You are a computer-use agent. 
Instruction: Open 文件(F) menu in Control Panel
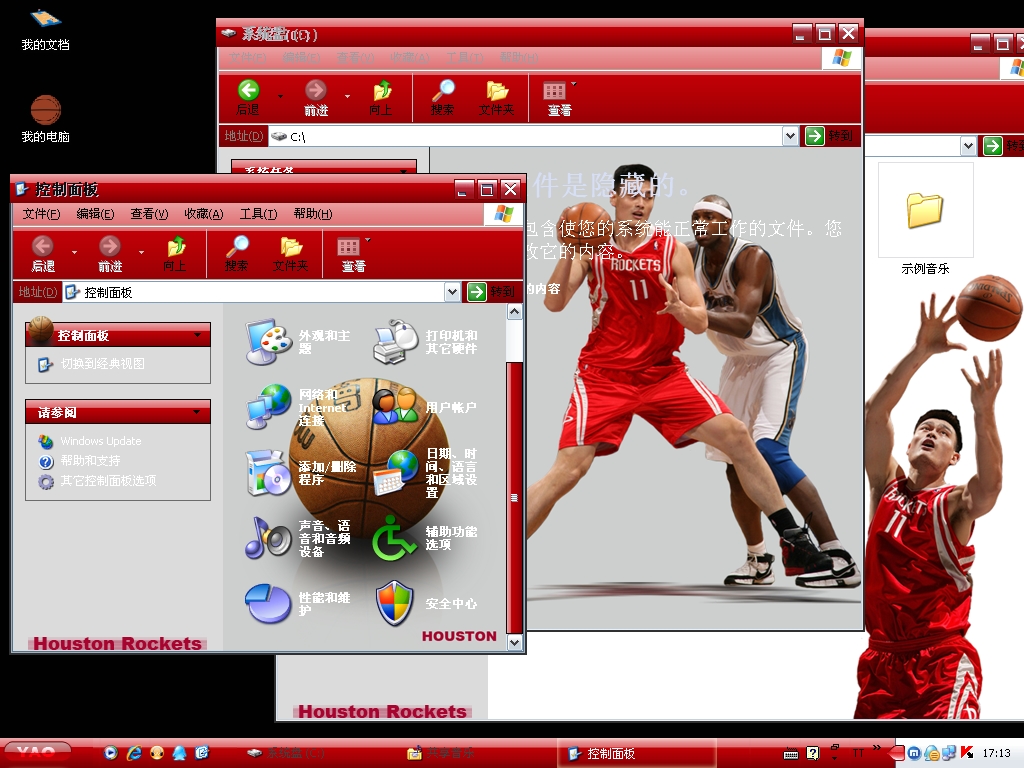pyautogui.click(x=41, y=214)
